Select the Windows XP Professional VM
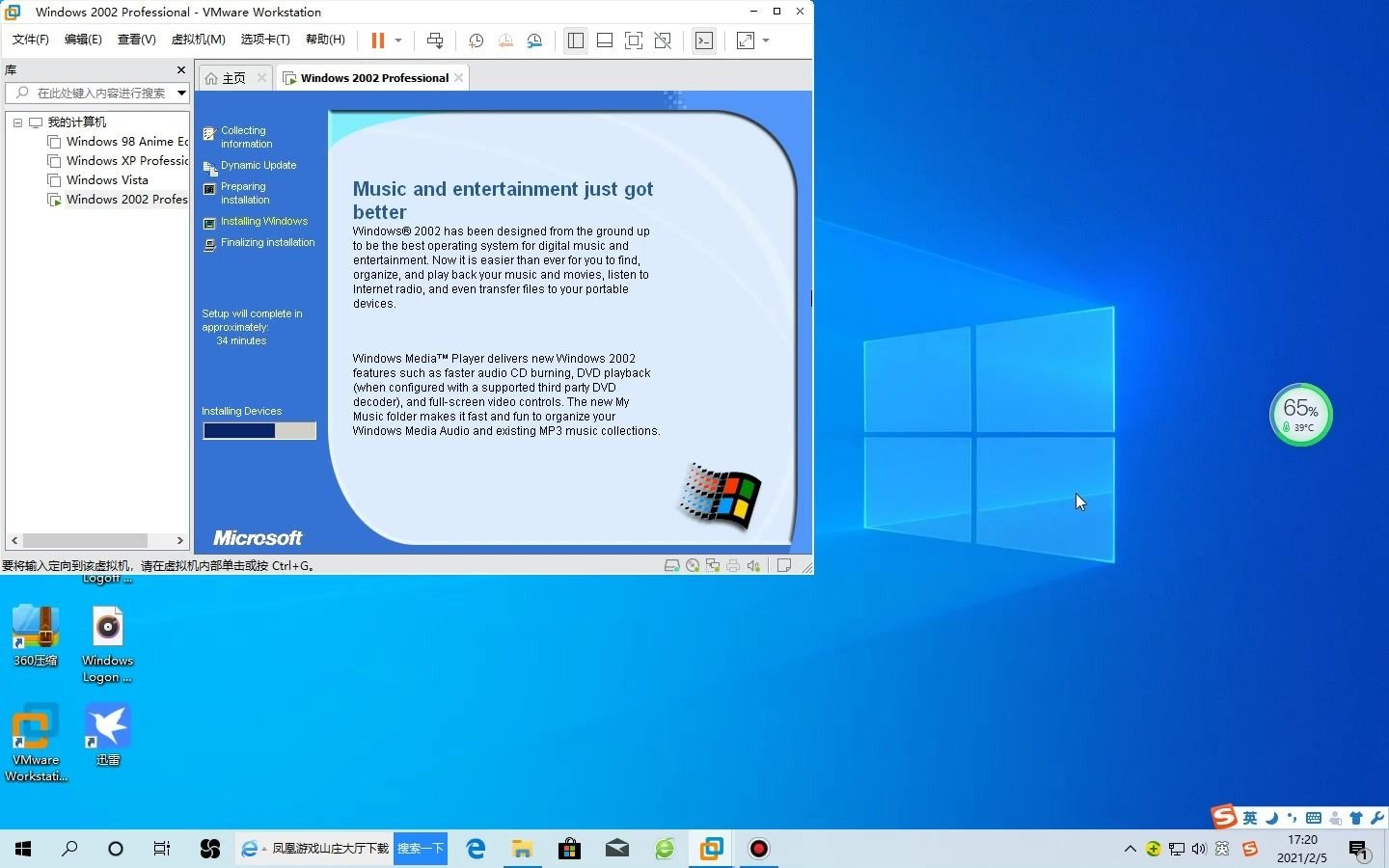The width and height of the screenshot is (1389, 868). (126, 161)
